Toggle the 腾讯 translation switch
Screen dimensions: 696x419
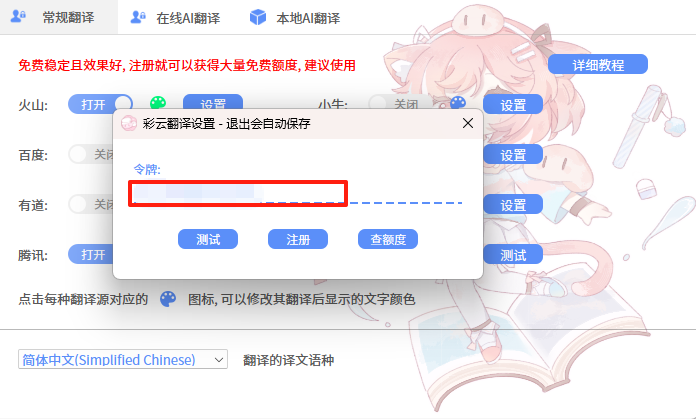point(91,254)
